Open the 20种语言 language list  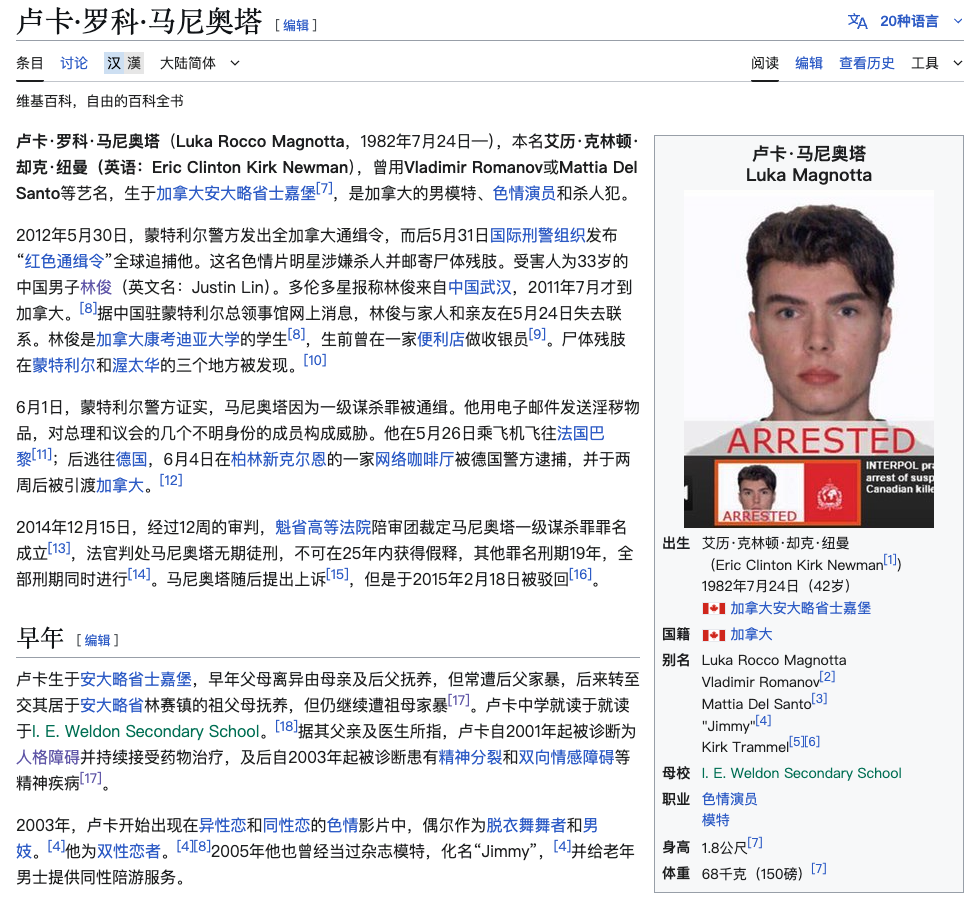(908, 21)
